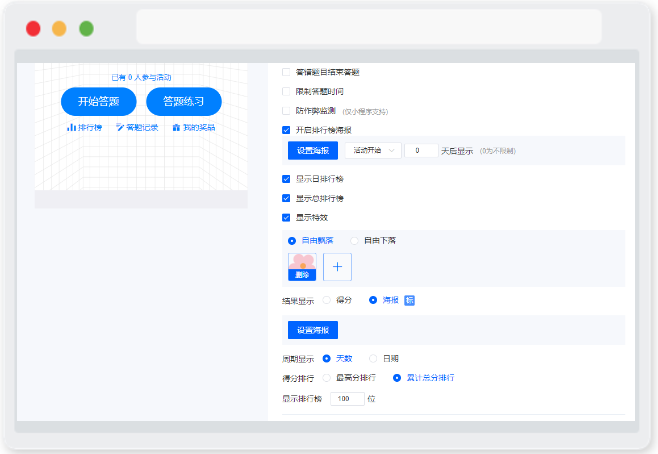This screenshot has height=454, width=658.
Task: Click the hint text (0为不限制)
Action: [498, 151]
